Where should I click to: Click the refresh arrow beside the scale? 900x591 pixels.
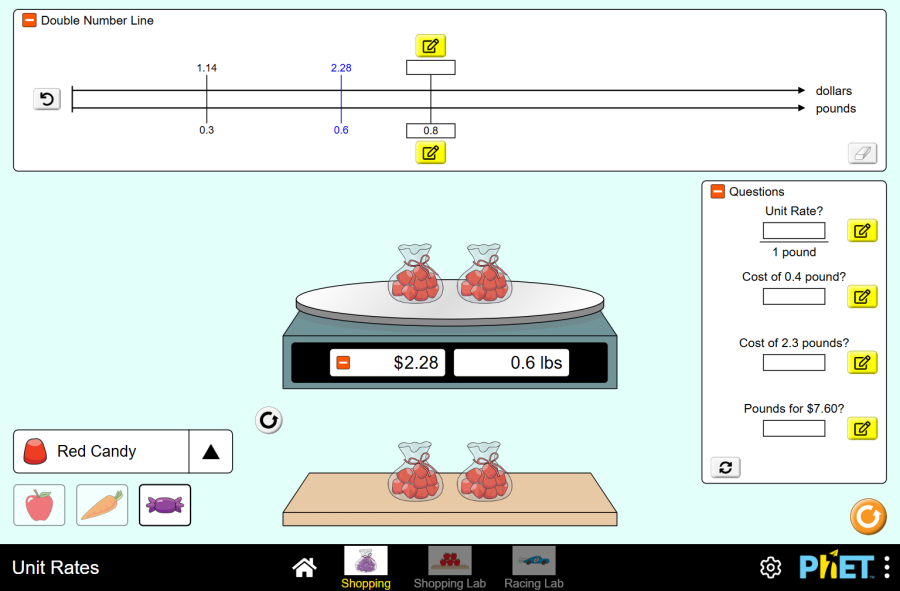(268, 420)
